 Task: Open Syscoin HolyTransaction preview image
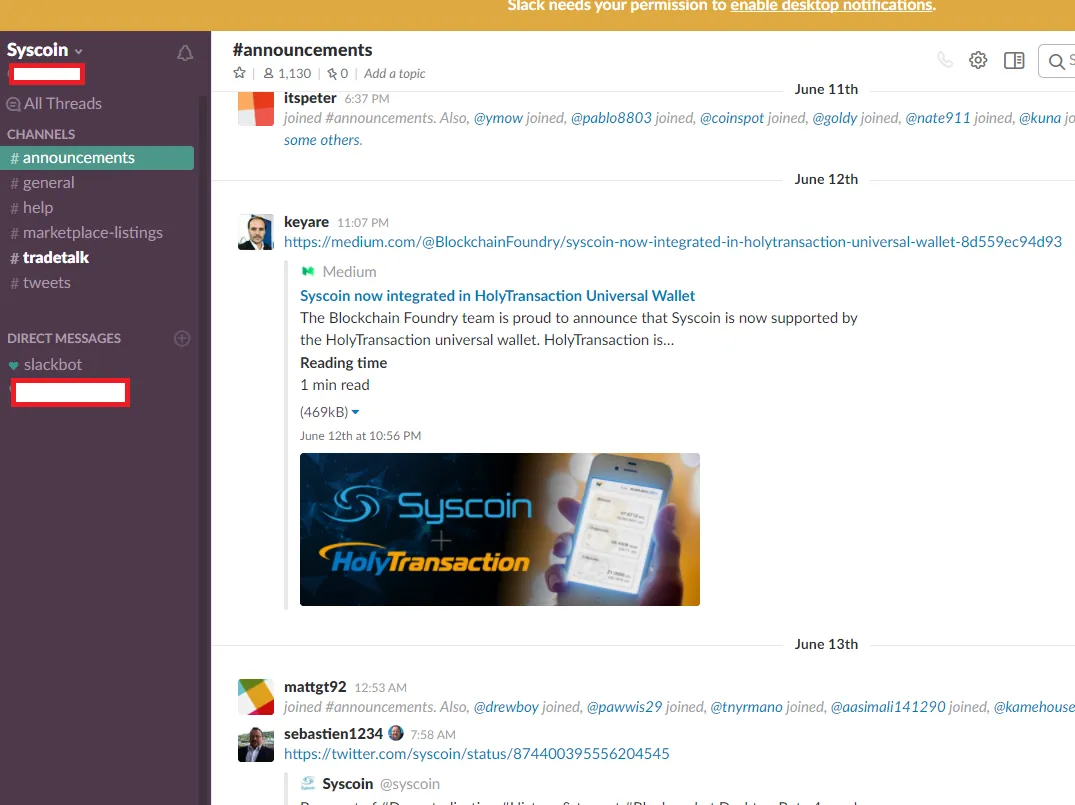(x=500, y=529)
